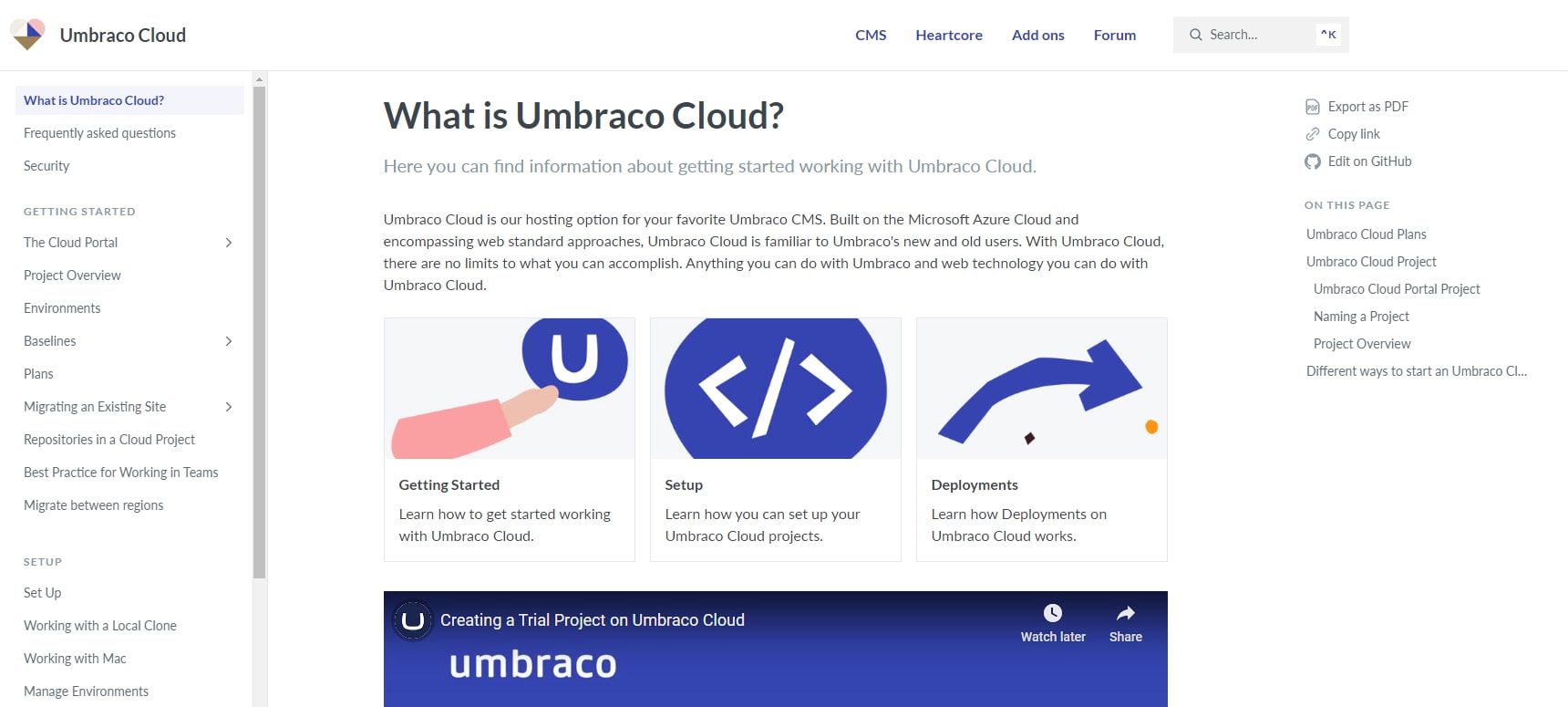Open Working with a Local Clone
Viewport: 1568px width, 707px height.
[x=100, y=626]
